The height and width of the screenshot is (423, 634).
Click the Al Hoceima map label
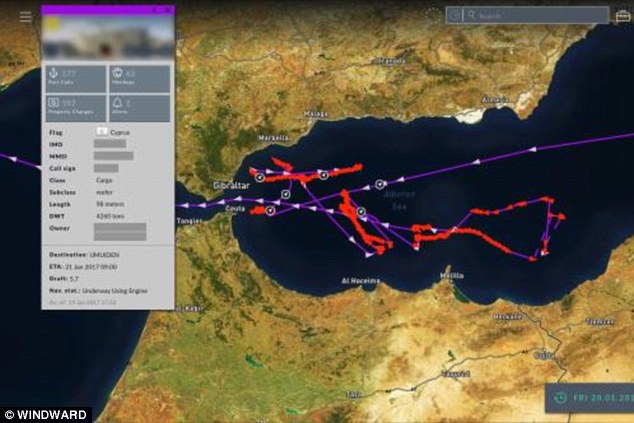coord(359,281)
